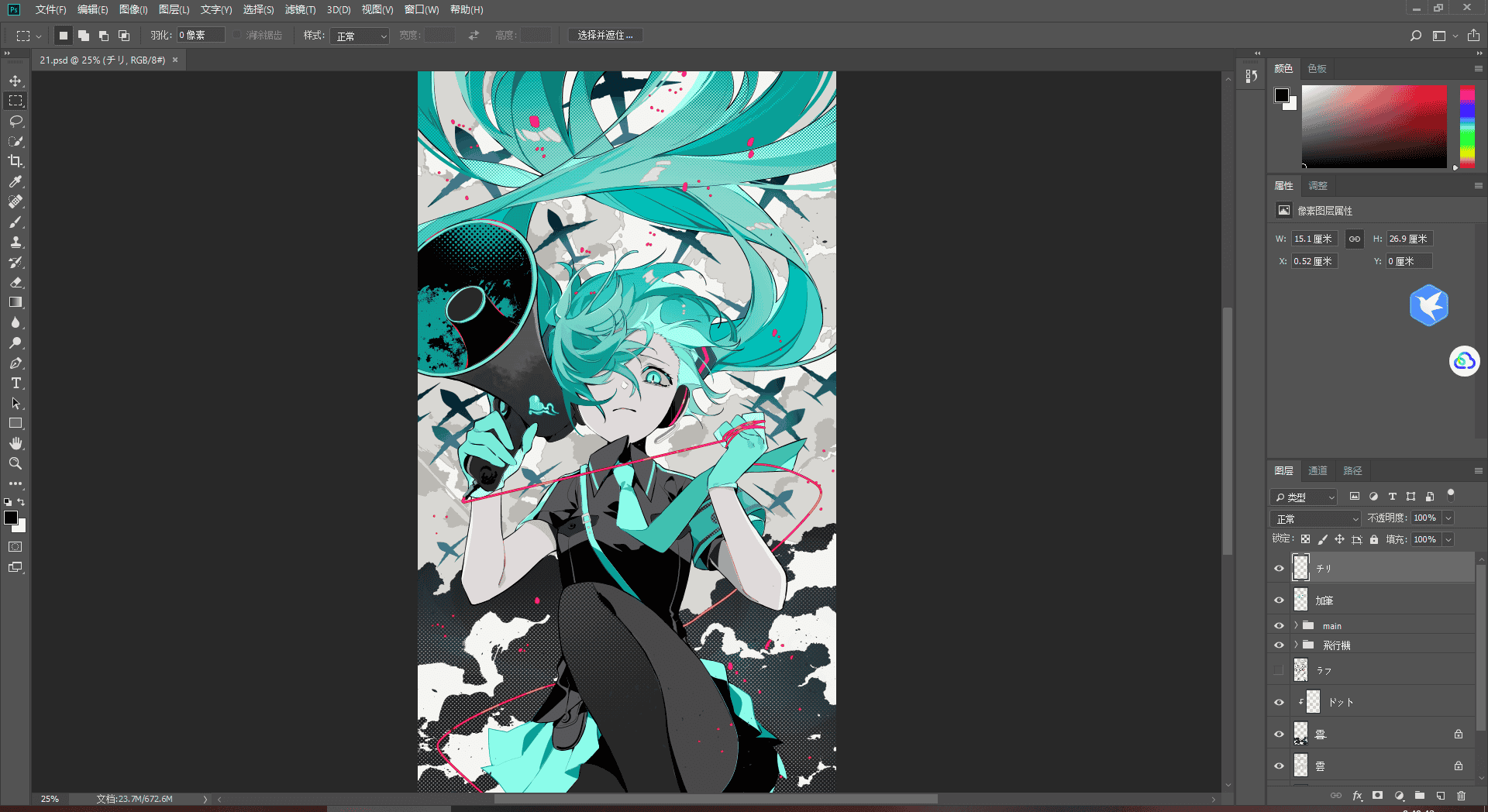The image size is (1488, 812).
Task: Select the Brush tool
Action: tap(15, 222)
